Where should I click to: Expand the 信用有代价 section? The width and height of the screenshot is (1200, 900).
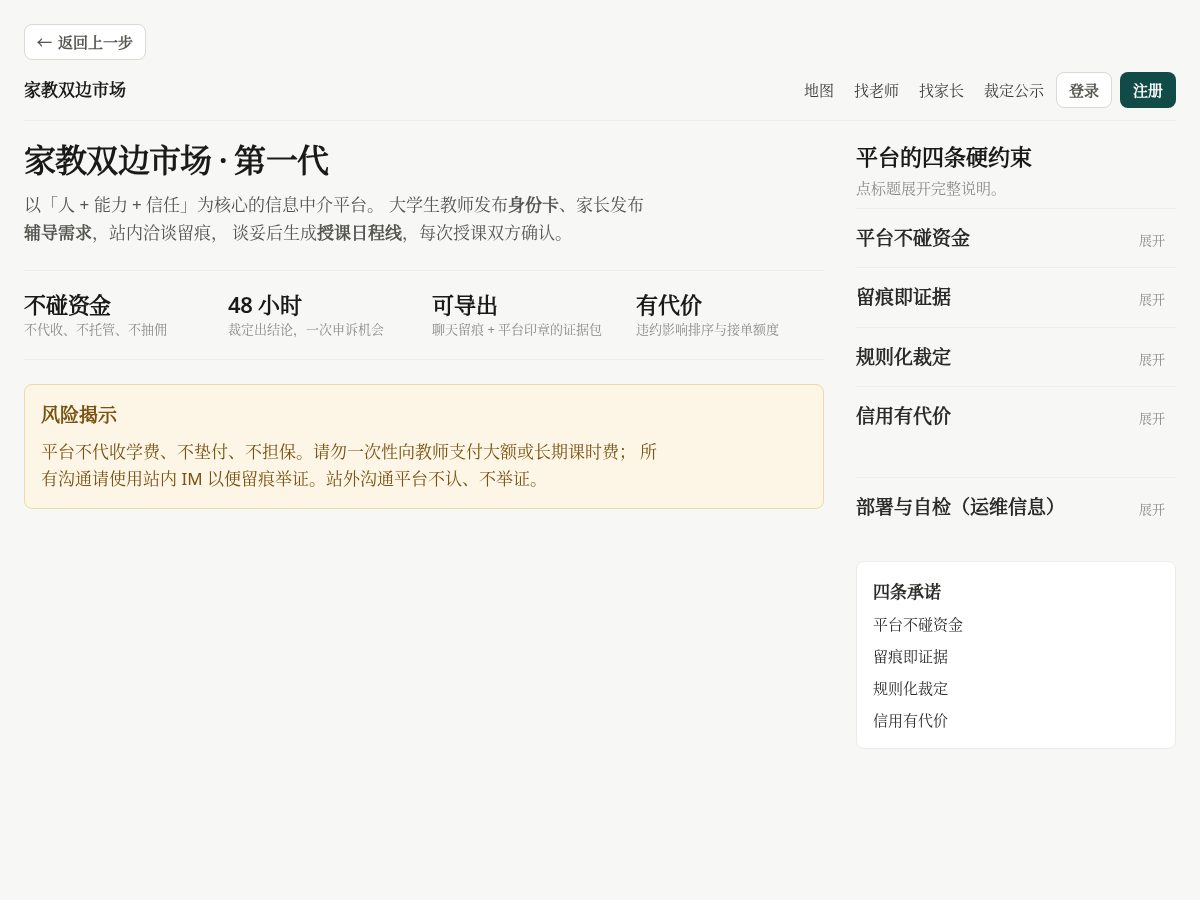pos(1016,416)
